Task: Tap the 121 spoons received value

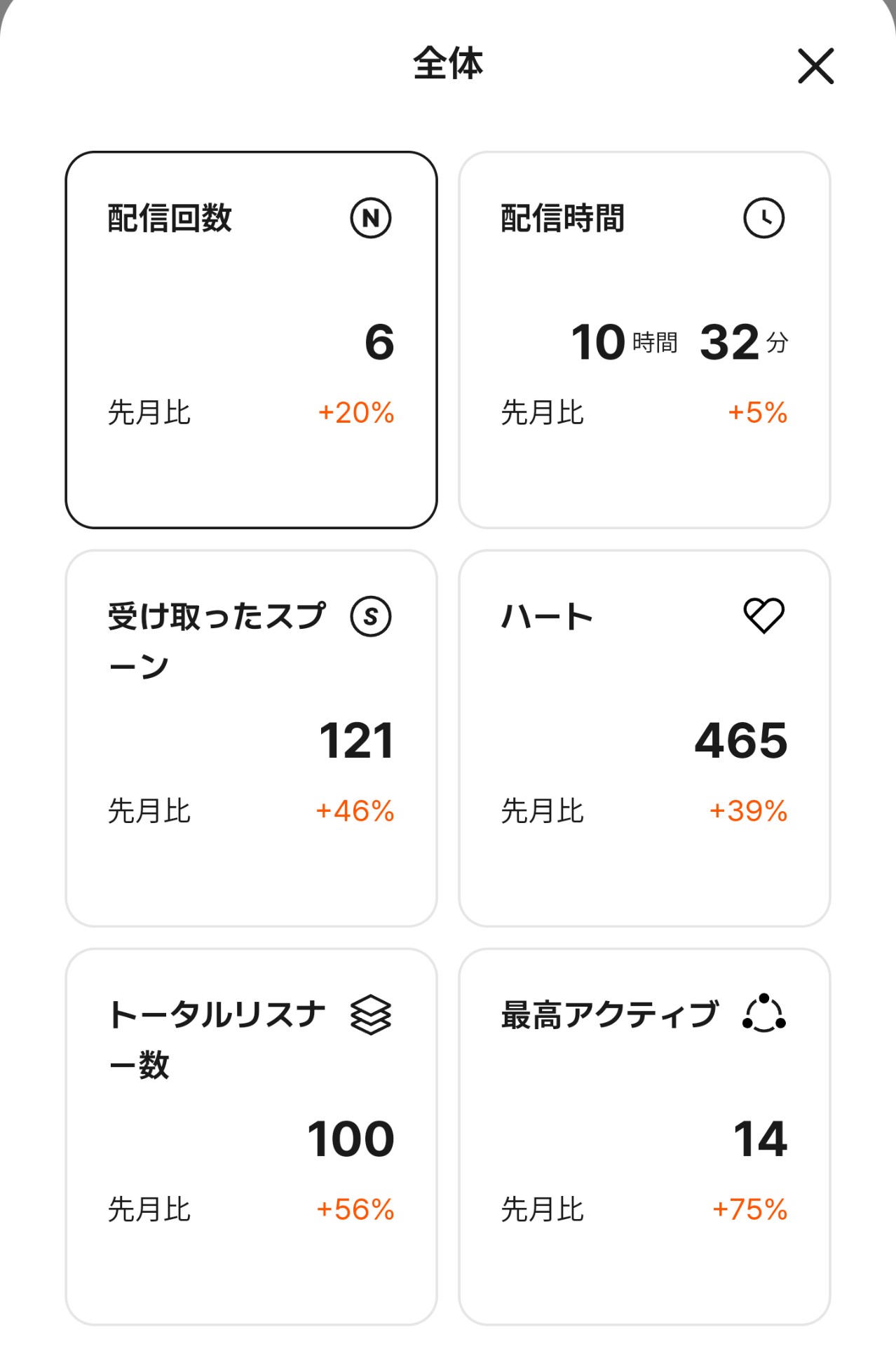Action: coord(356,740)
